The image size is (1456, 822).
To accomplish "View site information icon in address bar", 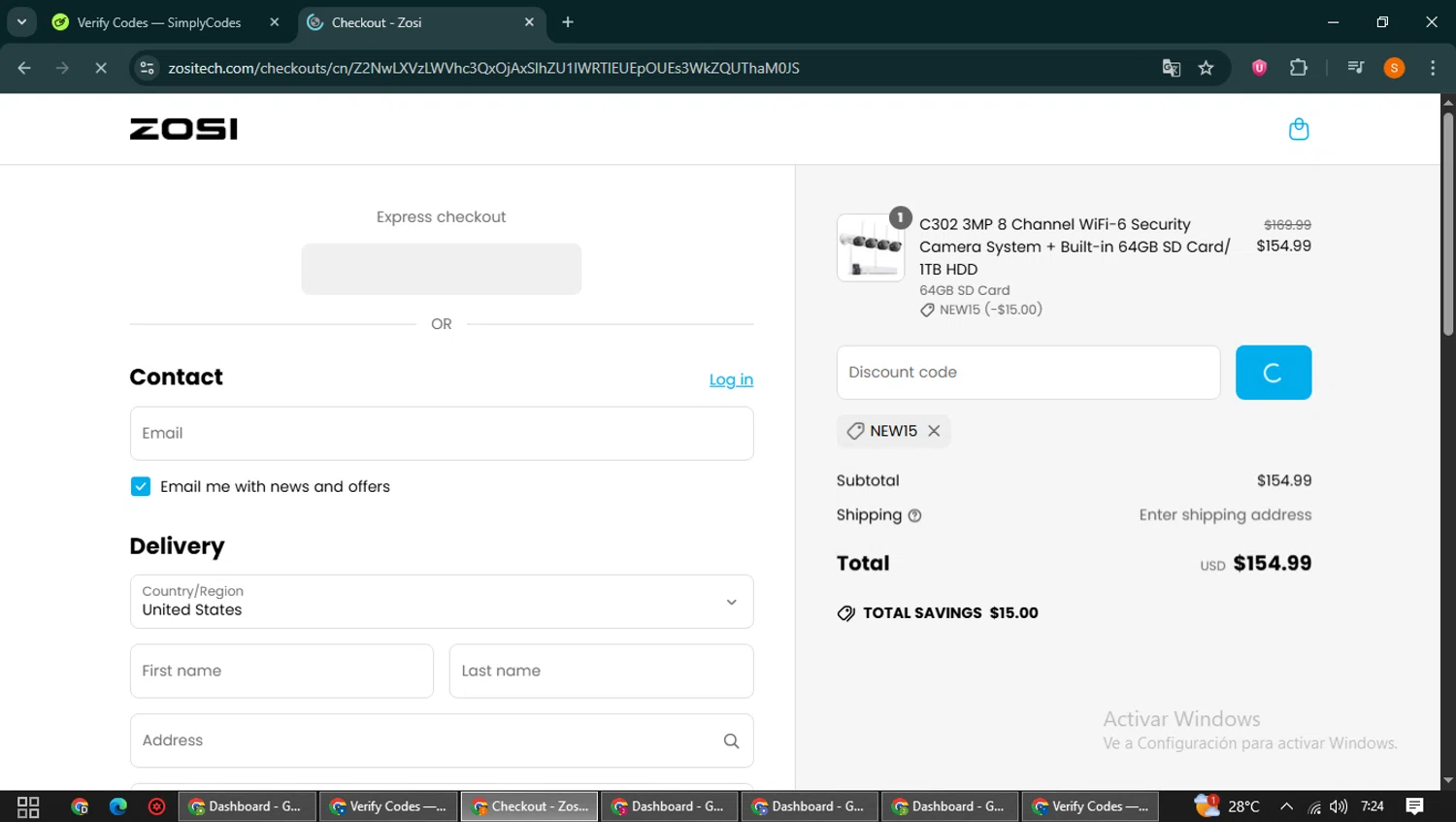I will coord(147,68).
